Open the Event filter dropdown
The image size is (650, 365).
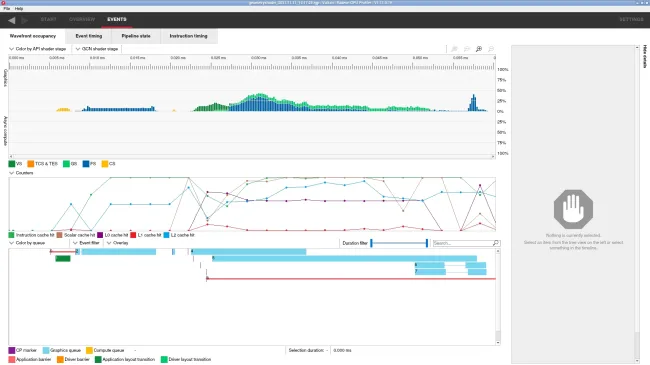[x=86, y=243]
